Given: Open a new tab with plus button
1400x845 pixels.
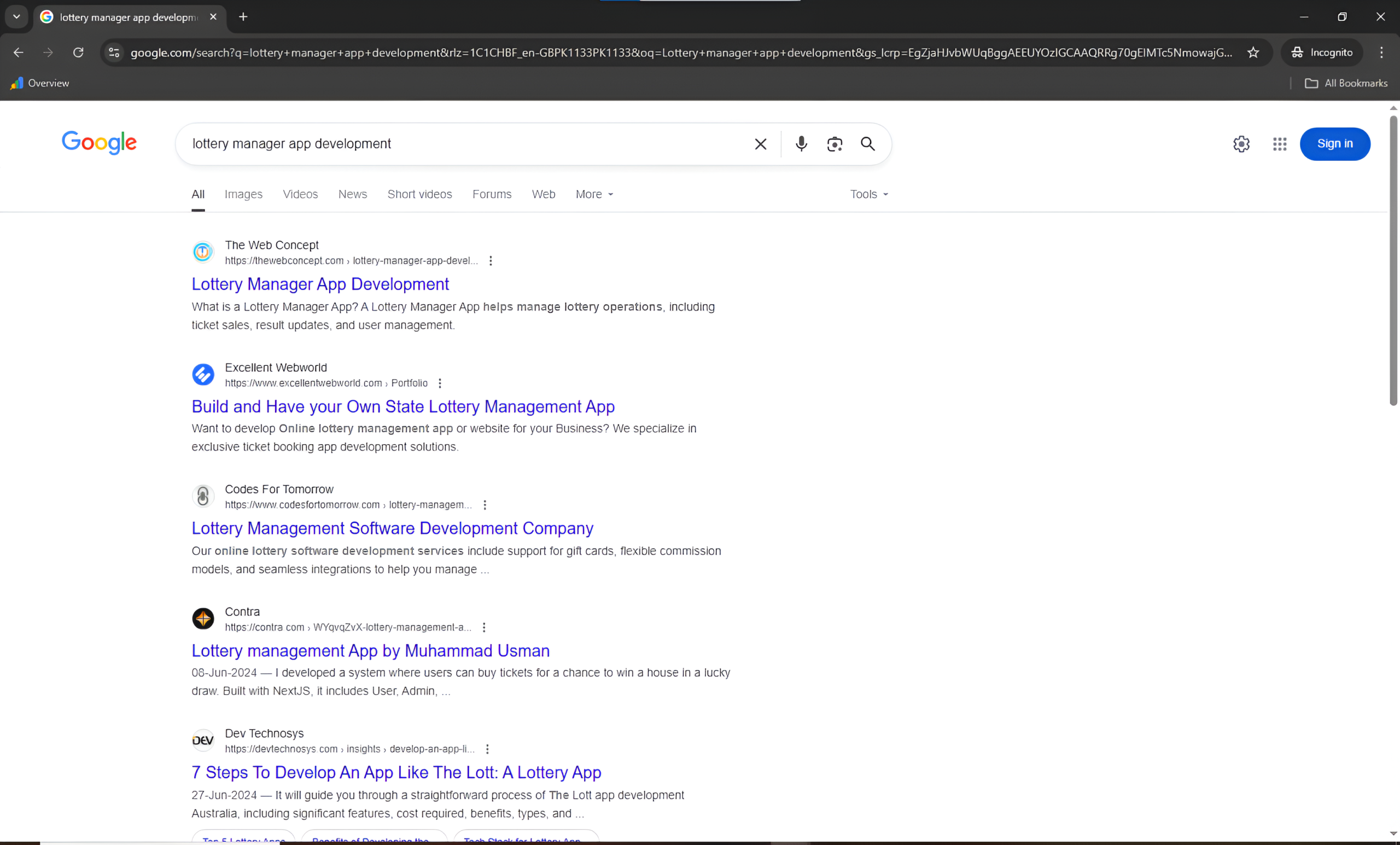Looking at the screenshot, I should click(x=243, y=17).
